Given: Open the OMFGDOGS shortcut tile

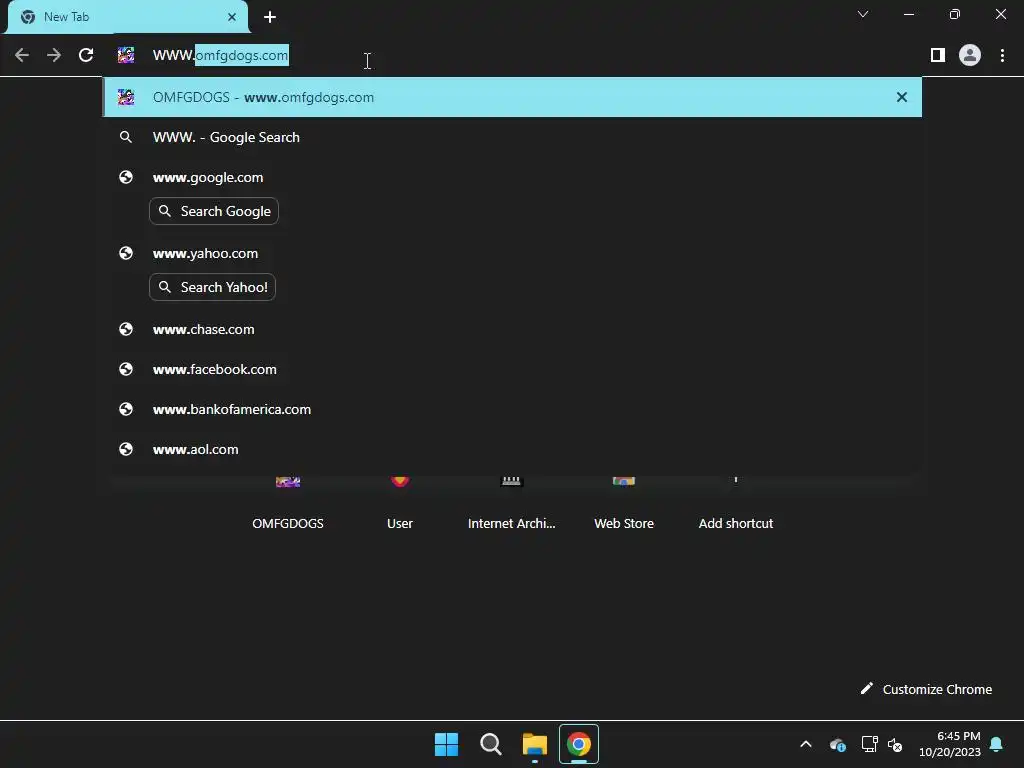Looking at the screenshot, I should pos(288,504).
